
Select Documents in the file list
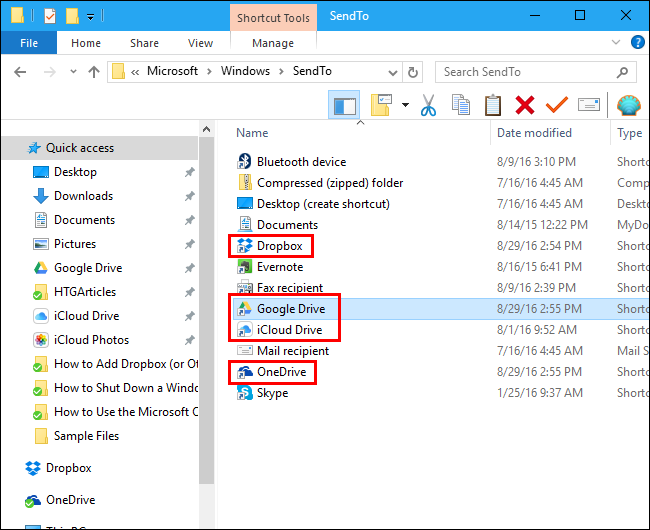[277, 225]
